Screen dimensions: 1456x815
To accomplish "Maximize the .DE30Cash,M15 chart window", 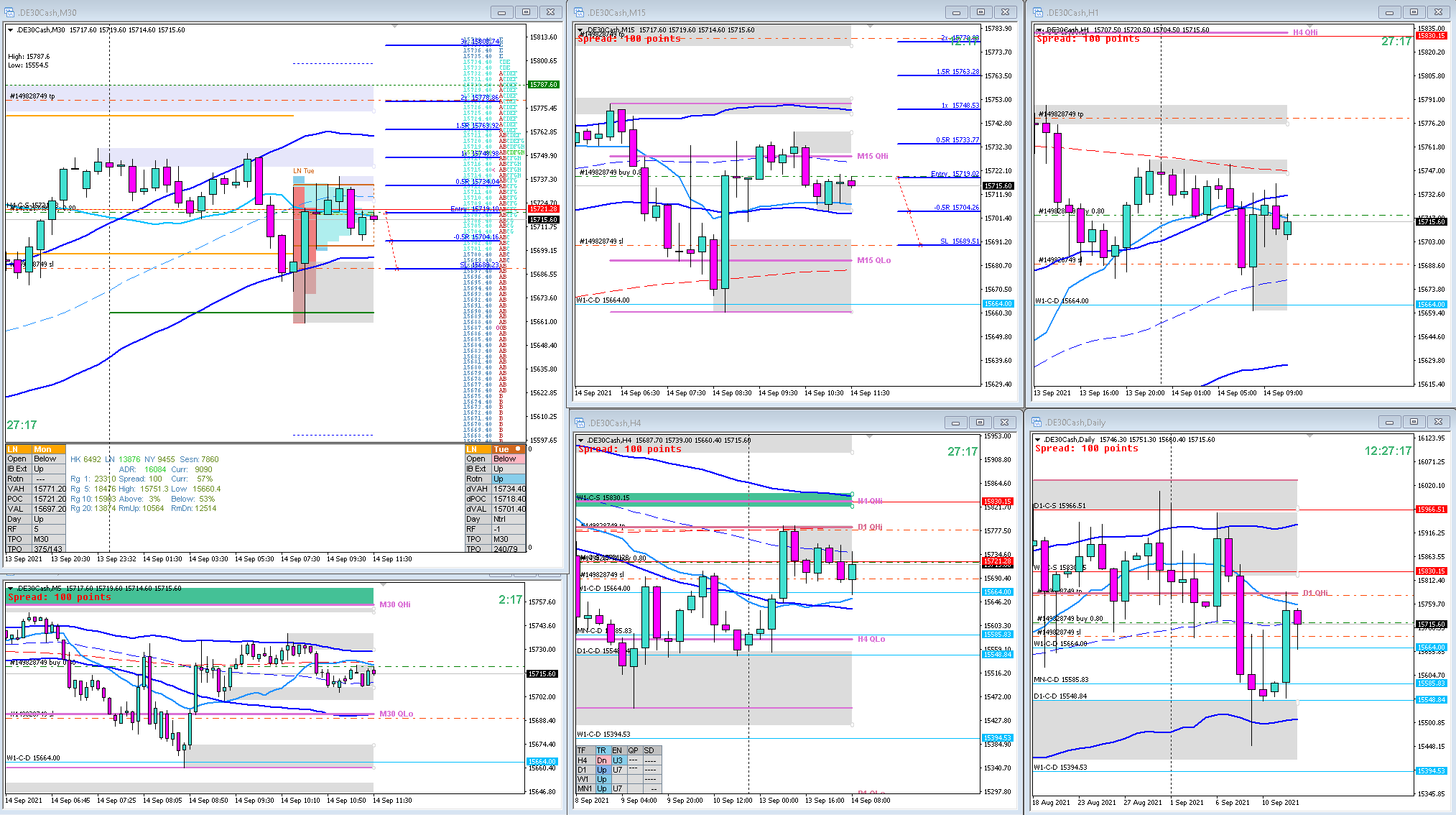I will [980, 12].
